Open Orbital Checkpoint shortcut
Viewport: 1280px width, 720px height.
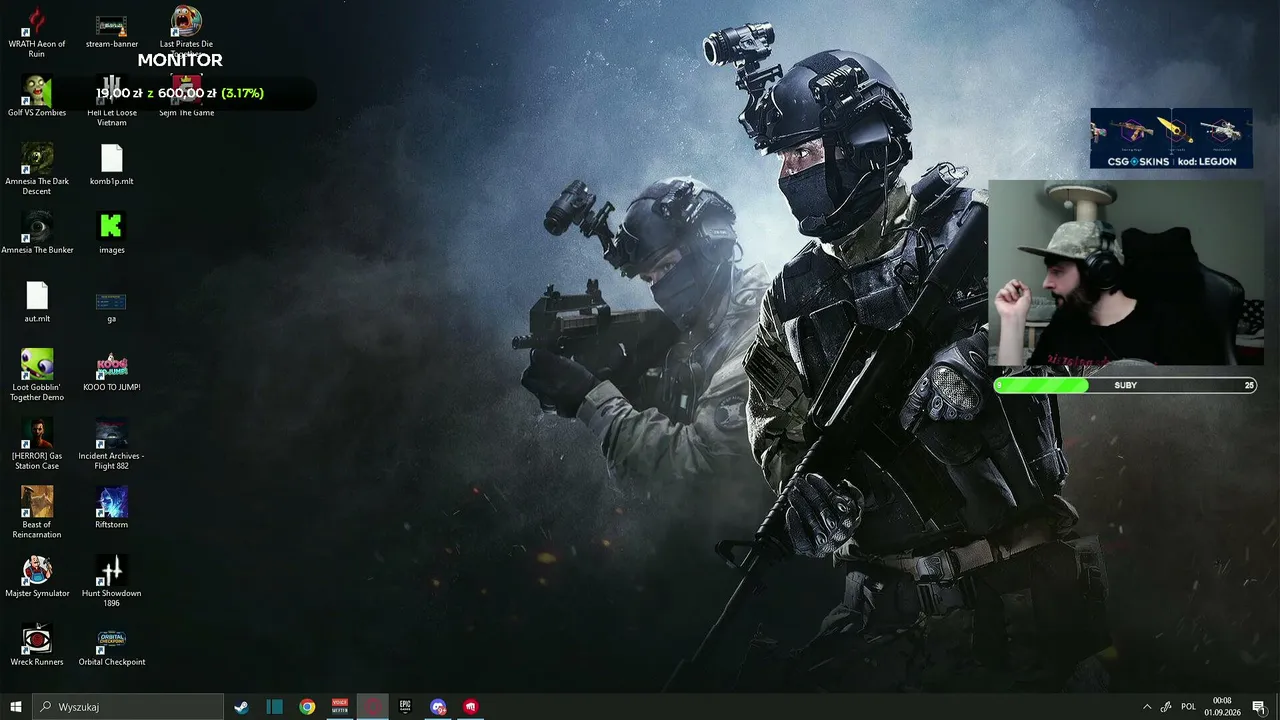(x=111, y=645)
